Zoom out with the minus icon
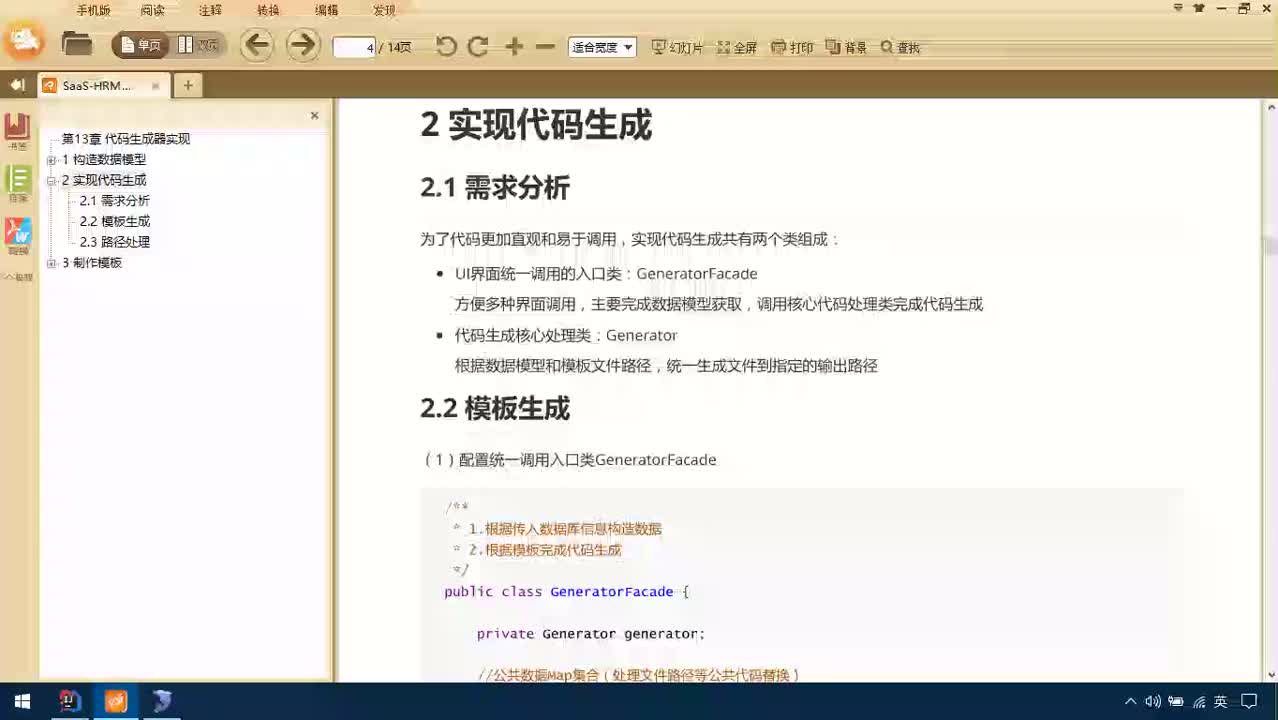This screenshot has height=720, width=1278. tap(545, 46)
